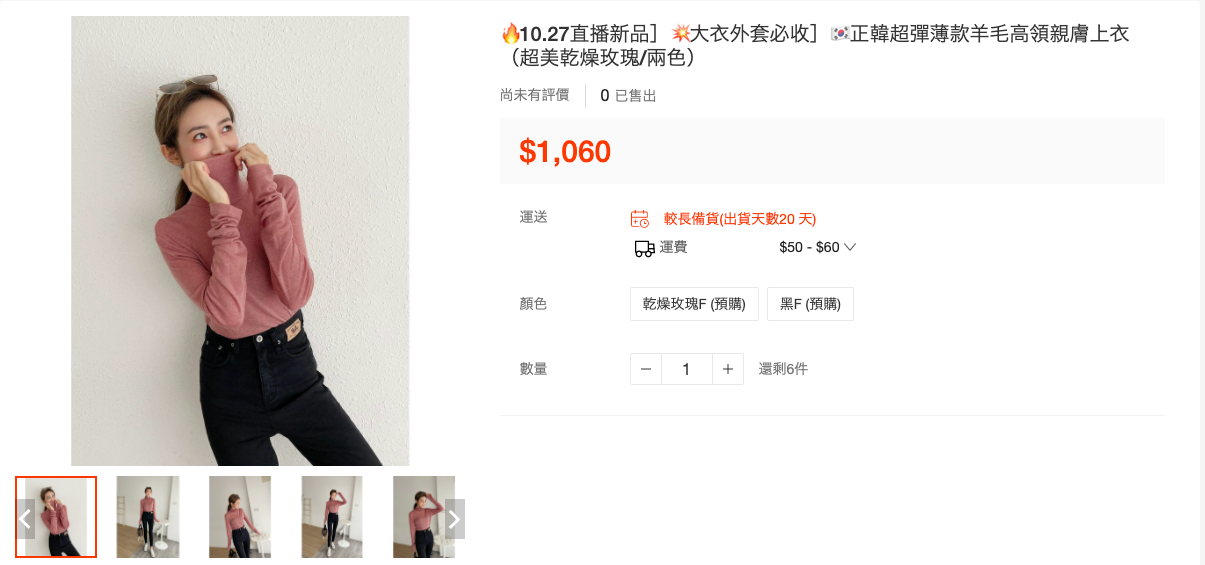The height and width of the screenshot is (565, 1205).
Task: Select the first highlighted thumbnail
Action: coord(56,517)
